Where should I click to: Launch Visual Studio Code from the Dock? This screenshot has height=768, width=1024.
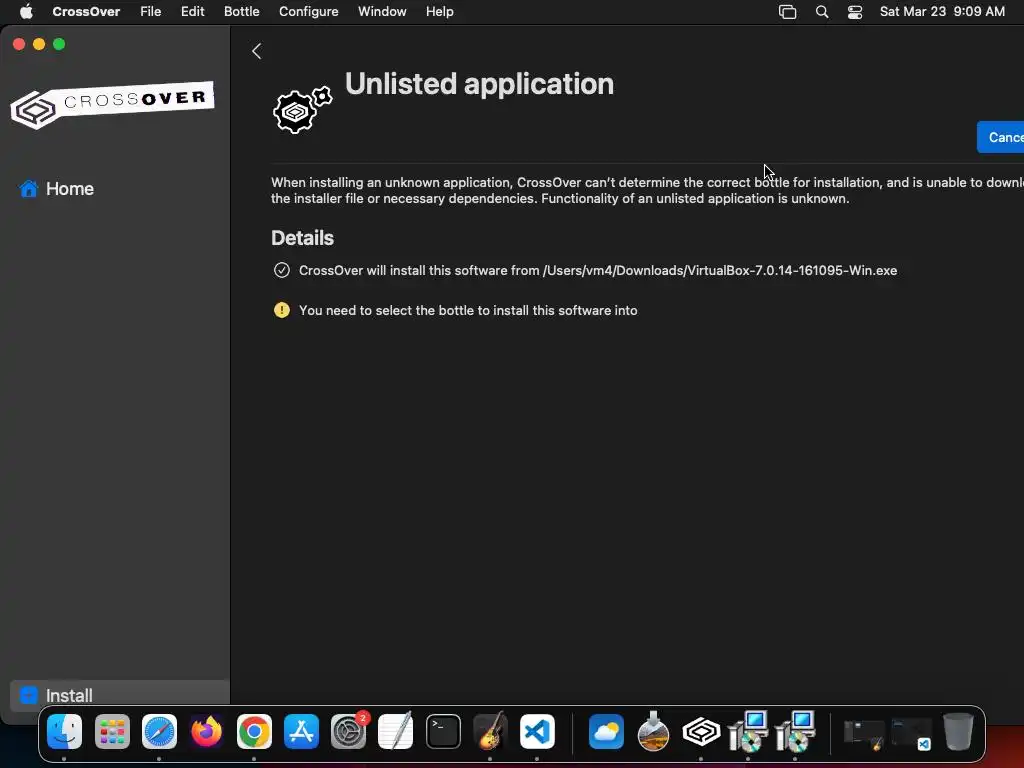tap(537, 731)
